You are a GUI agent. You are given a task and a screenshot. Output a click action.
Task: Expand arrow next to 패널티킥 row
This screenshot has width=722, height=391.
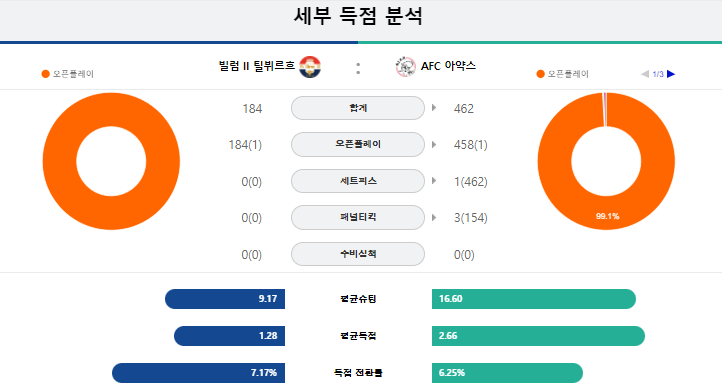[434, 217]
